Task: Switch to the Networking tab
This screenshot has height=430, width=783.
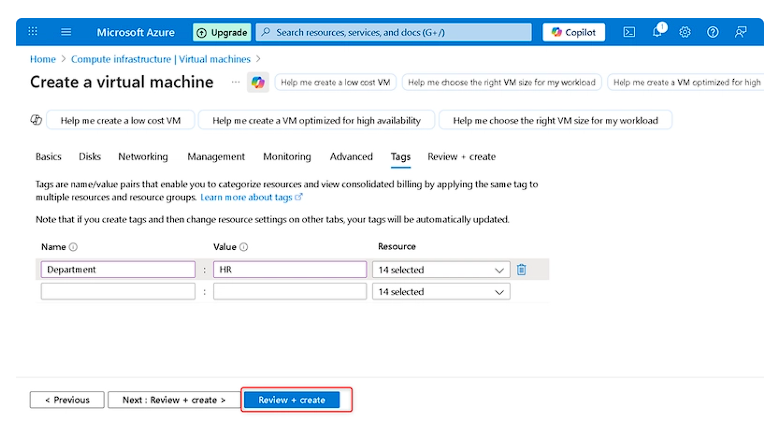Action: (x=143, y=156)
